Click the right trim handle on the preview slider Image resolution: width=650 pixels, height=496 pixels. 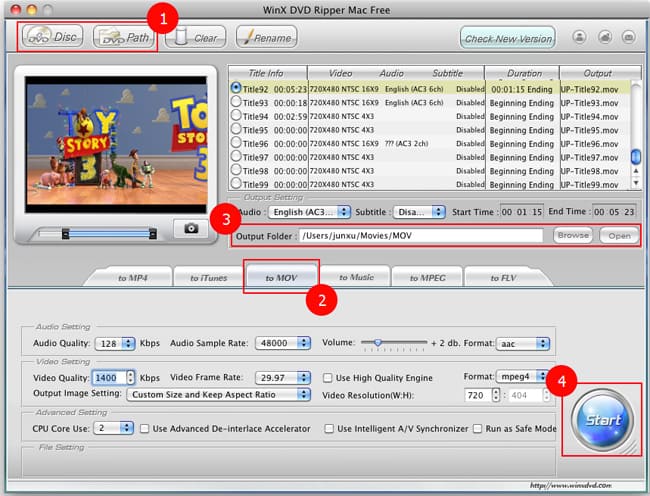[153, 234]
